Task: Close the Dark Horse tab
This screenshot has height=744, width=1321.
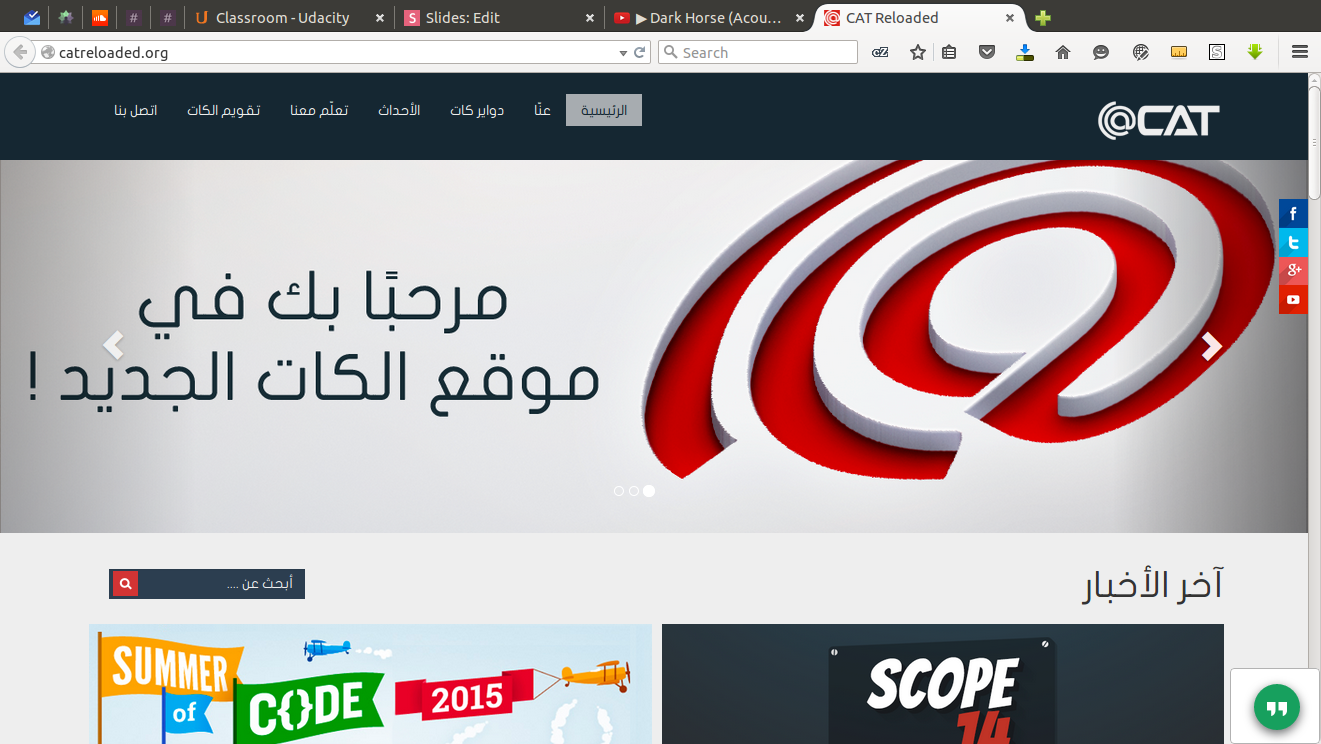Action: coord(800,18)
